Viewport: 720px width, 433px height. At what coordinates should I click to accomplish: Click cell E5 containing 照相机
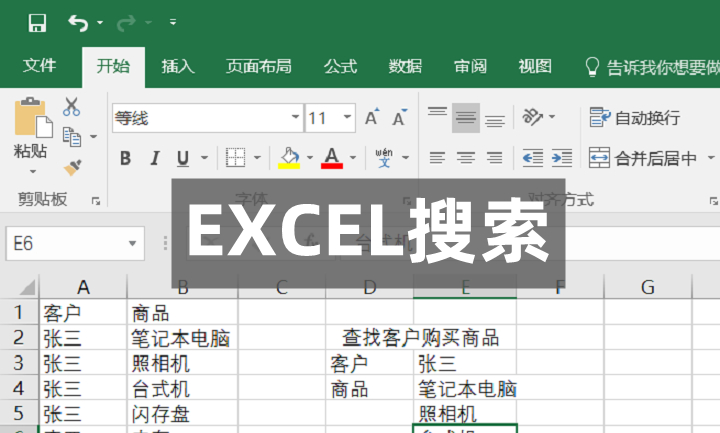point(465,413)
